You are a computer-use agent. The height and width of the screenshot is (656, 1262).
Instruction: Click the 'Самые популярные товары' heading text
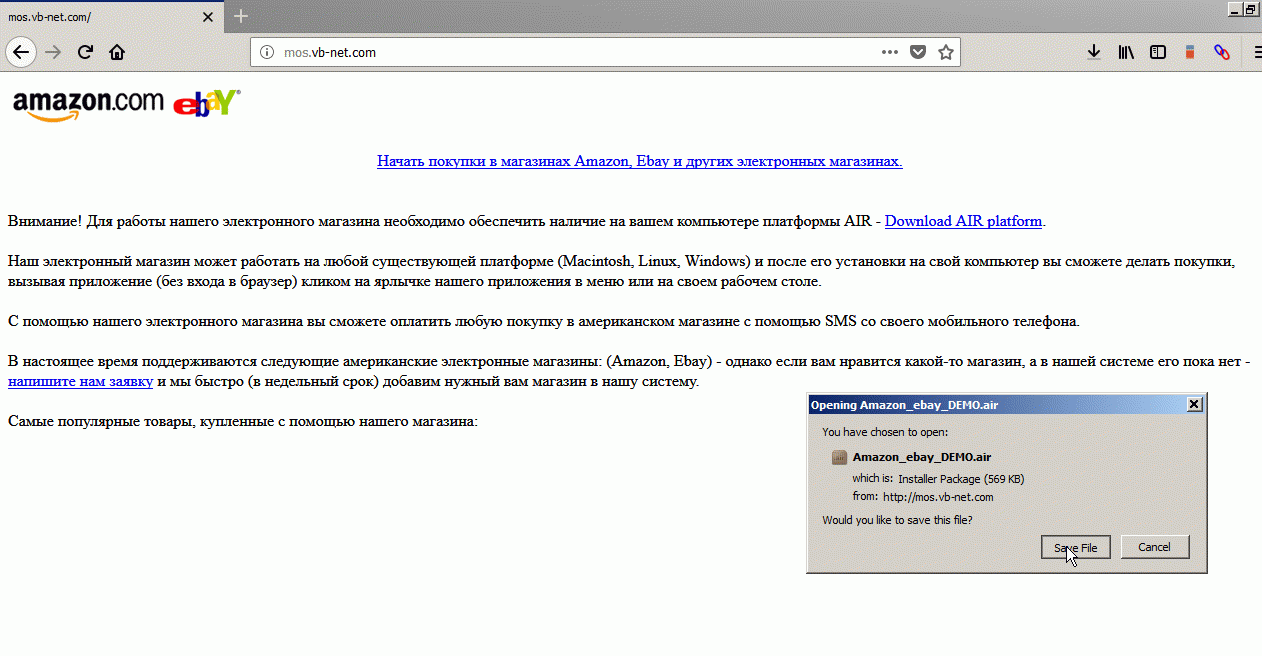coord(243,421)
